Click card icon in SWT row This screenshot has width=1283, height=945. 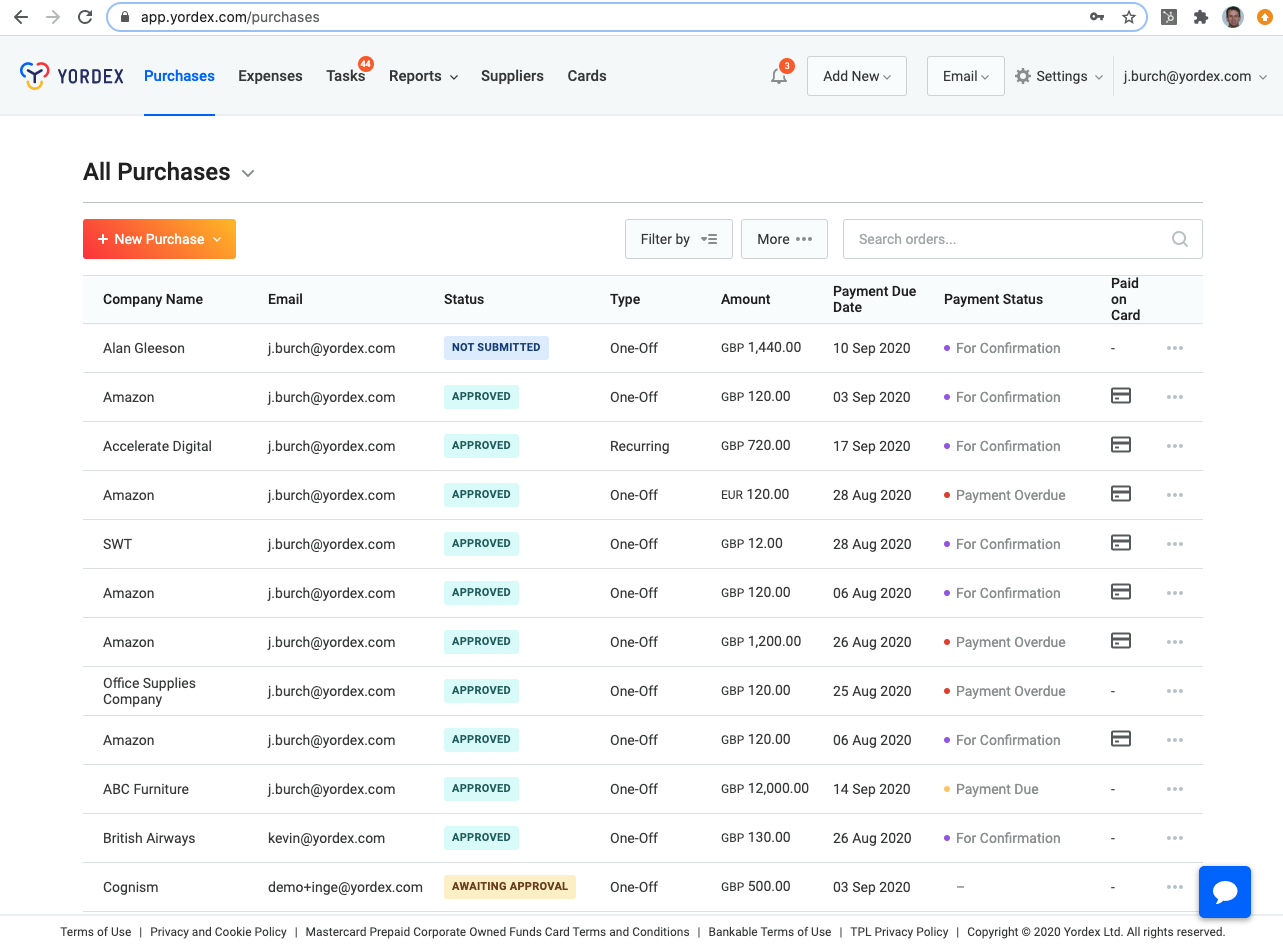pyautogui.click(x=1121, y=543)
